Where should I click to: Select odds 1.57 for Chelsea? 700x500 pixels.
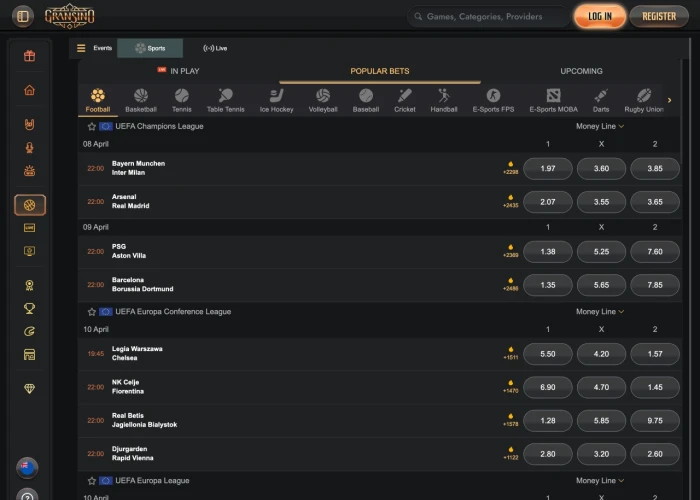click(655, 354)
